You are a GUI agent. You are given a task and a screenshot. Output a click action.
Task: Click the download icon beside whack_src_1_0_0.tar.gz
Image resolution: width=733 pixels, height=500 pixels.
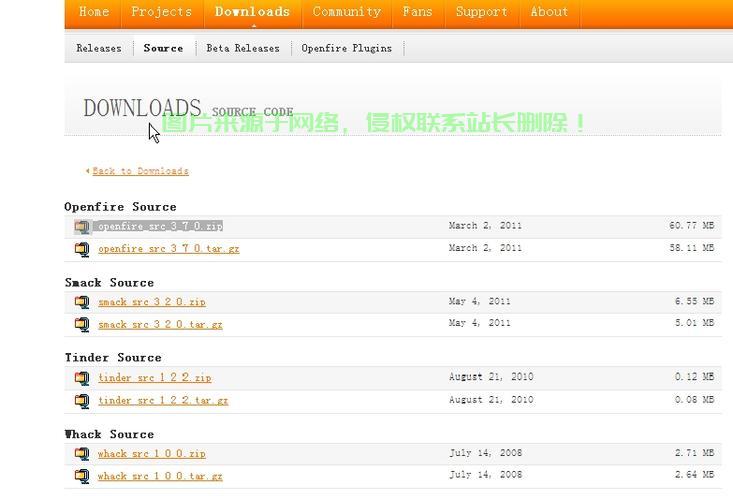coord(82,476)
